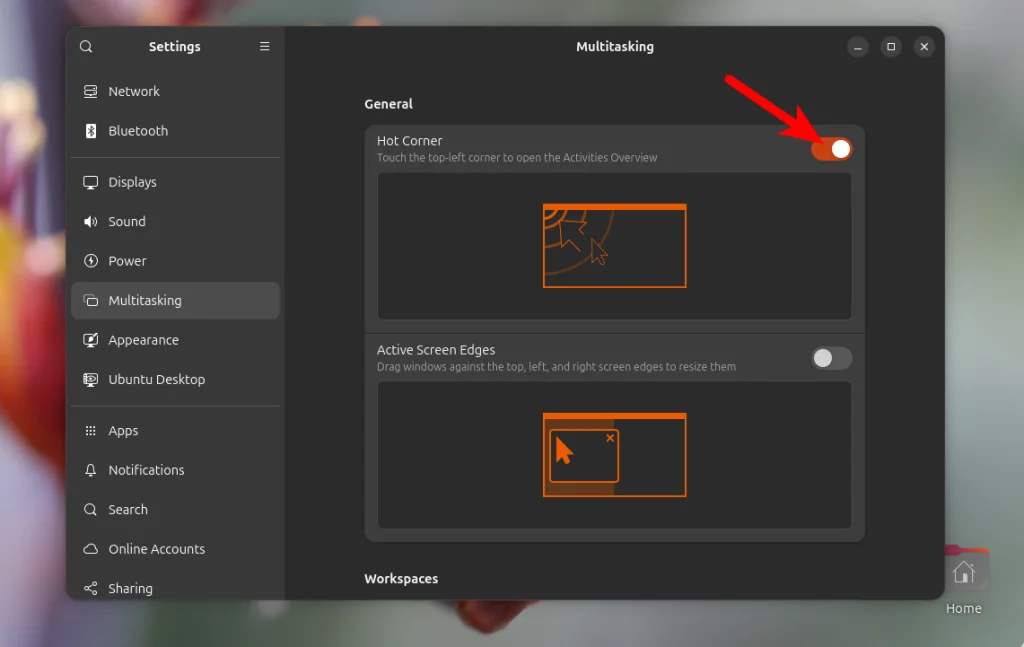1024x647 pixels.
Task: Enable Active Screen Edges
Action: (831, 357)
